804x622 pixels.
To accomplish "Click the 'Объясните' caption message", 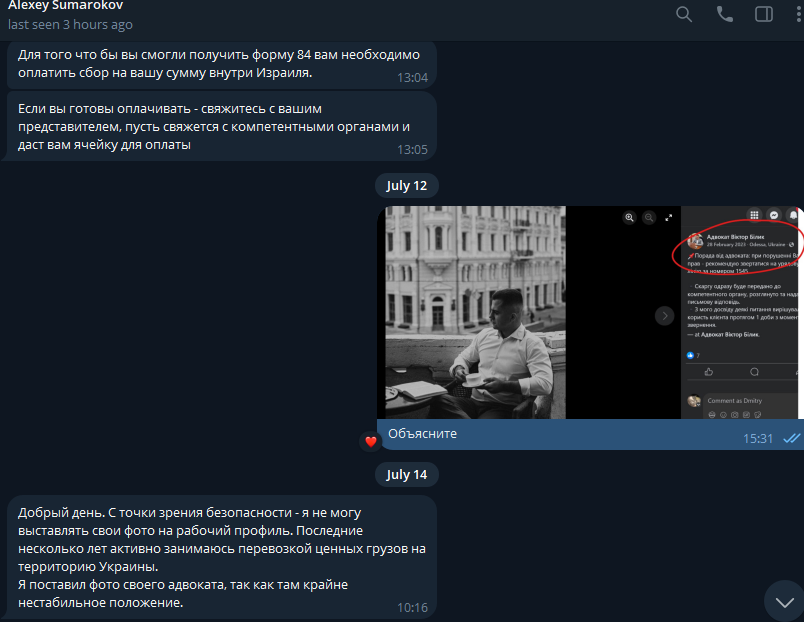I will tap(423, 435).
